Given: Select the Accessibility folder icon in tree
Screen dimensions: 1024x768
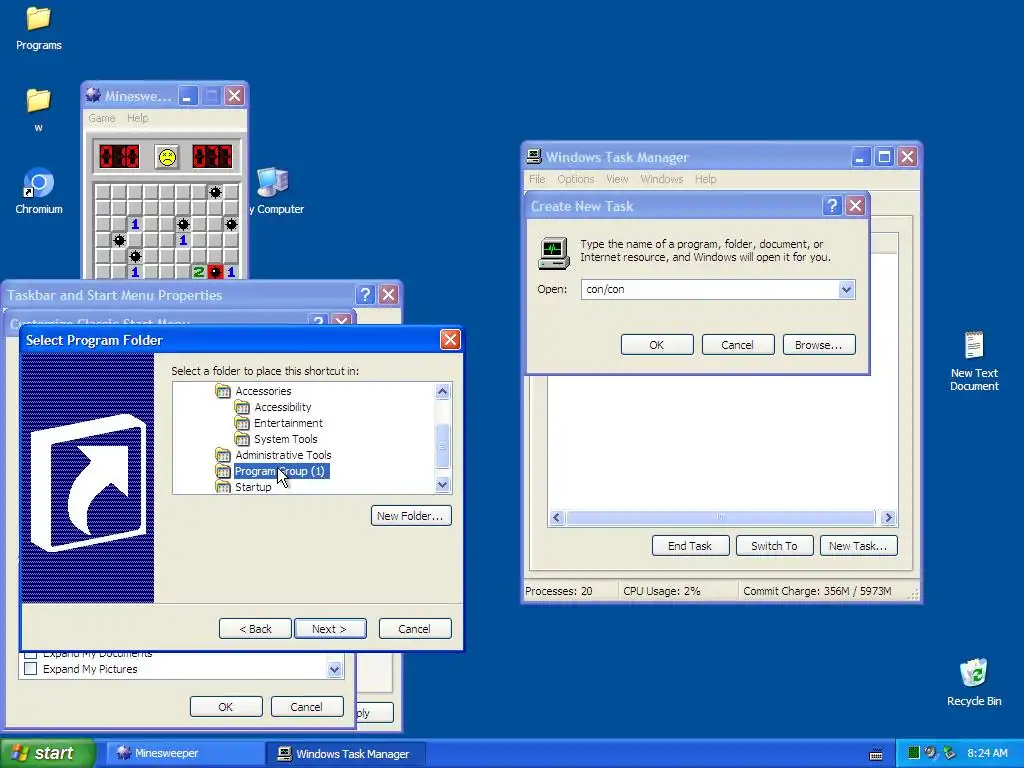Looking at the screenshot, I should (242, 407).
